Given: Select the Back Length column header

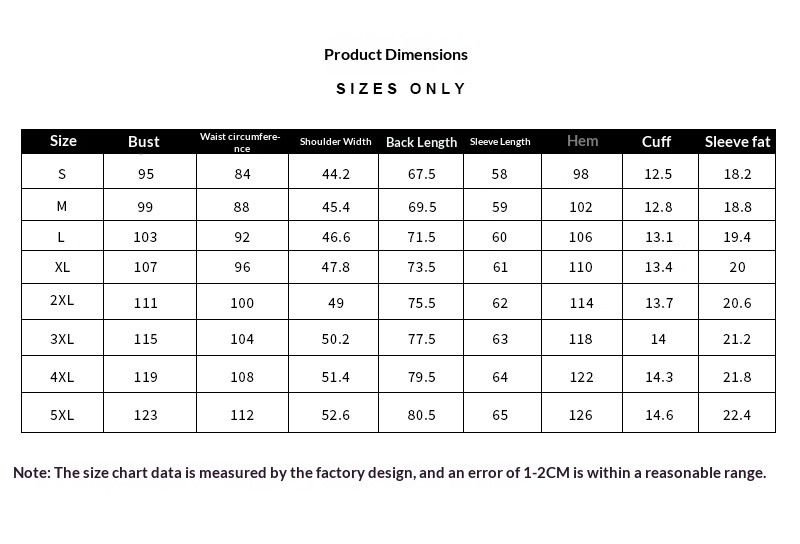Looking at the screenshot, I should (421, 142).
